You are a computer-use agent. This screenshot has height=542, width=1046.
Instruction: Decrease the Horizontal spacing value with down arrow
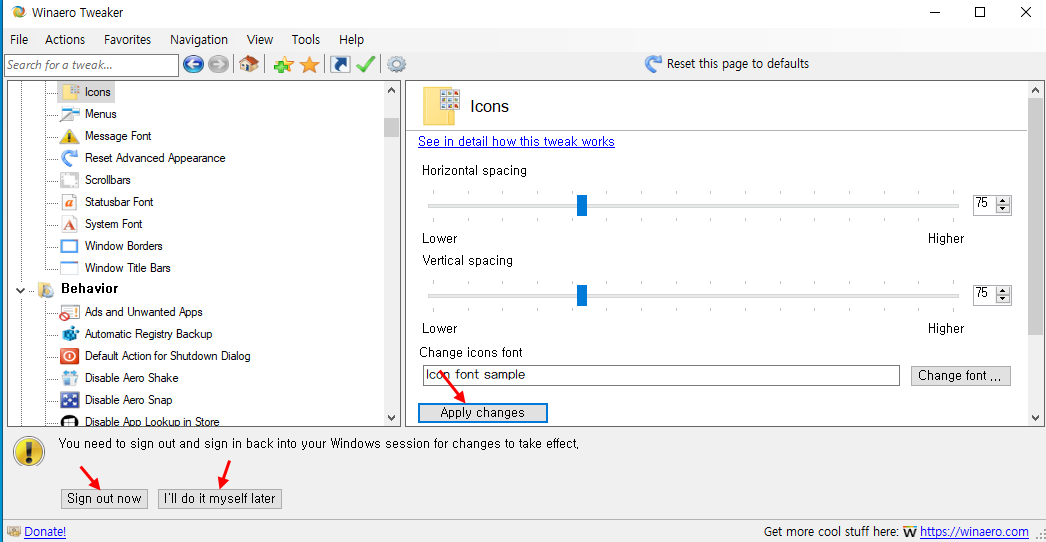(x=1002, y=210)
